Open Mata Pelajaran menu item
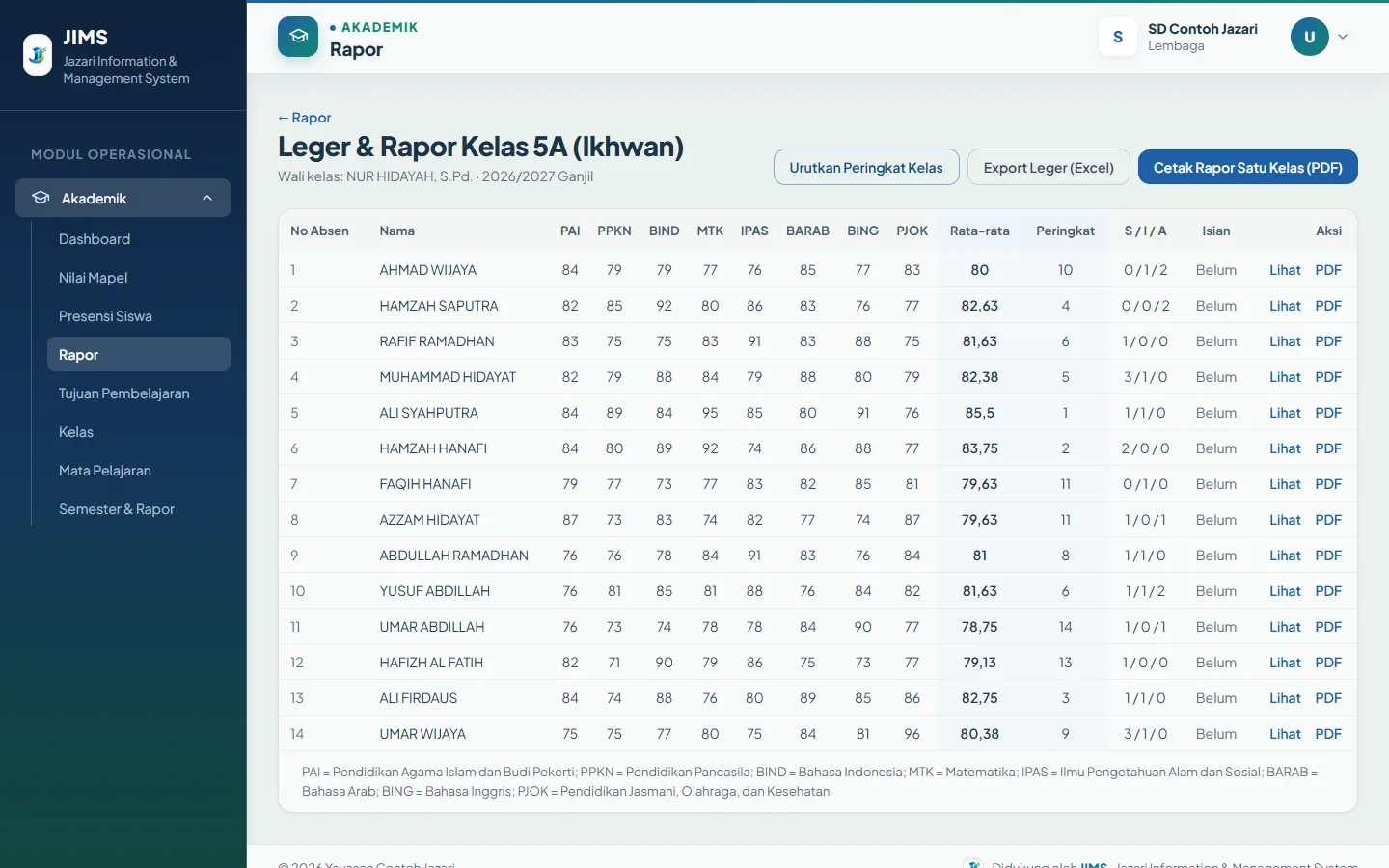Viewport: 1389px width, 868px height. [139, 471]
